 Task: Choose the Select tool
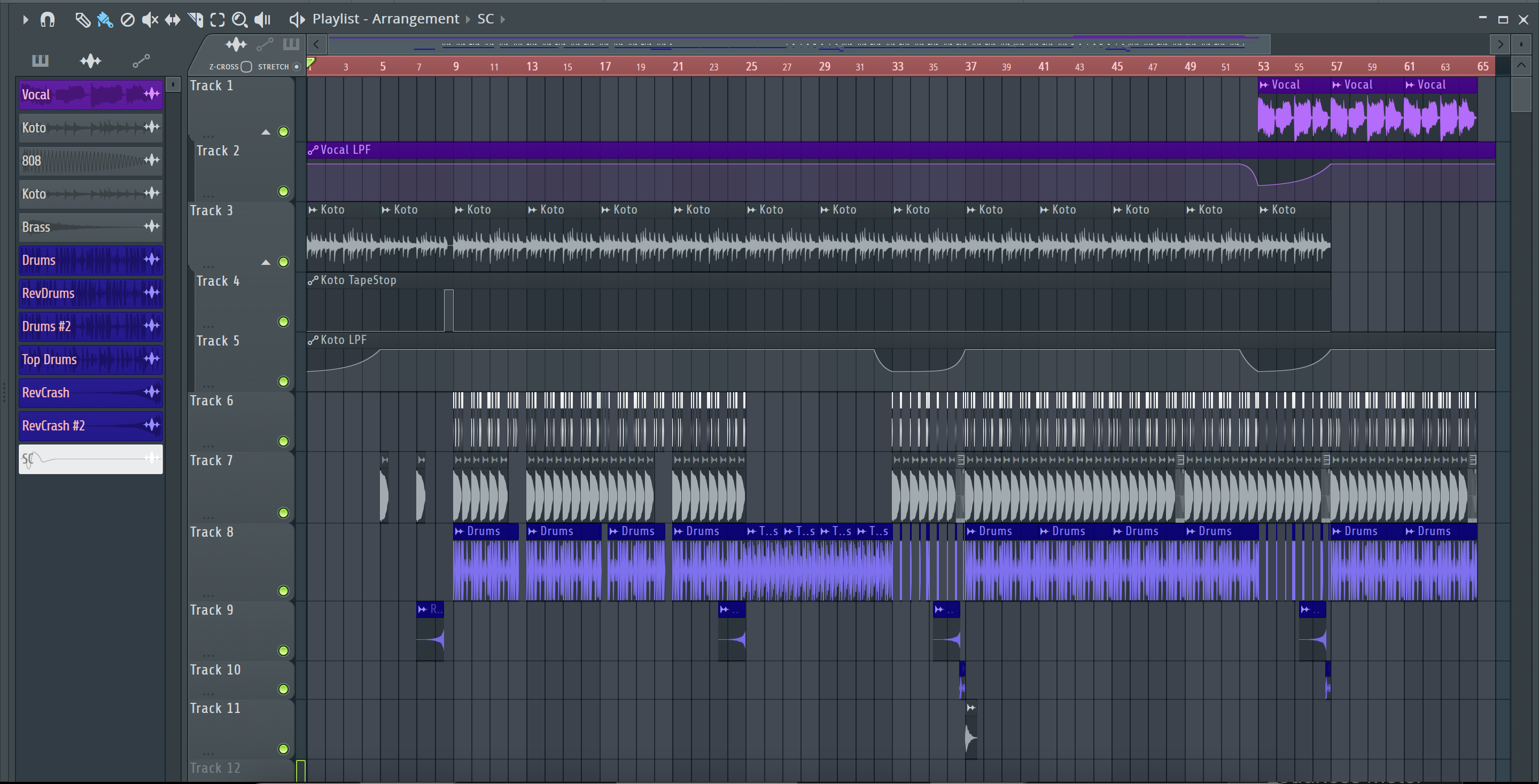[x=217, y=20]
